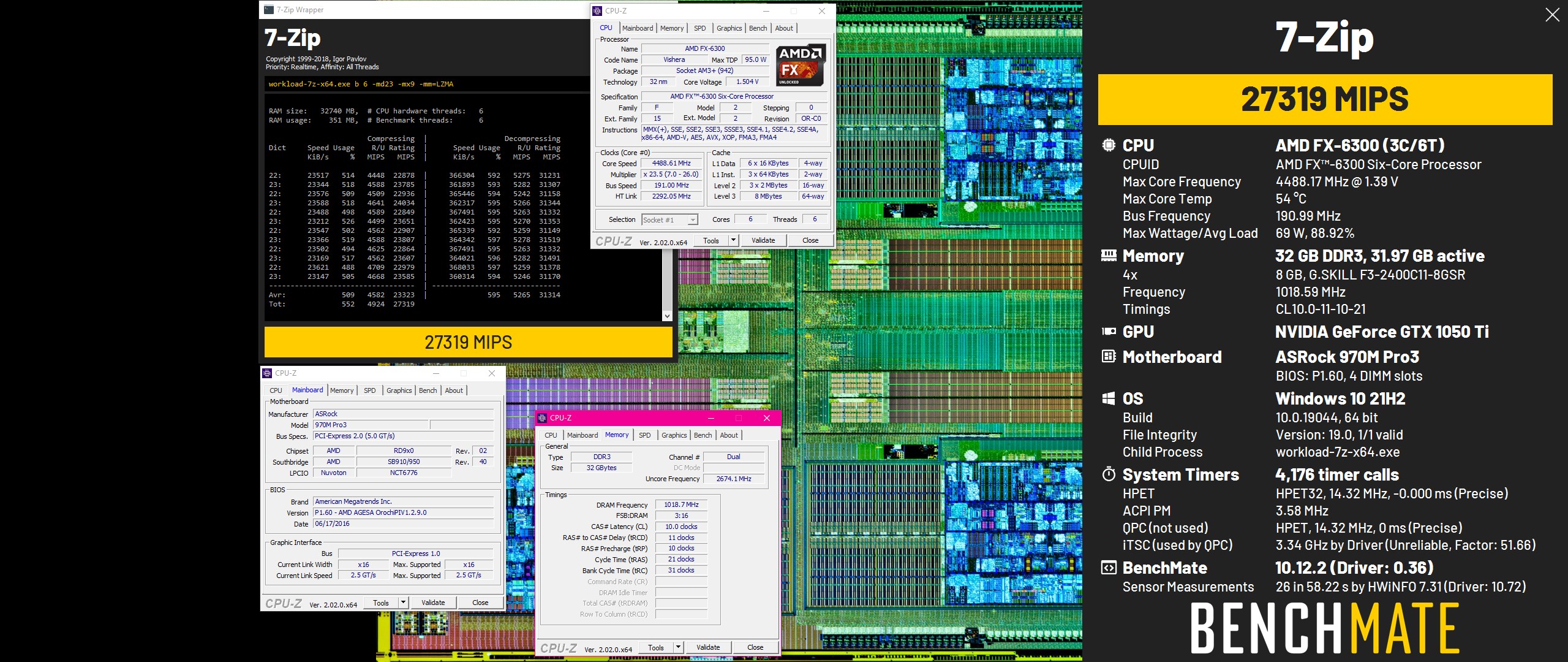The image size is (1568, 662).
Task: Select Bench tab in the pink CPU-Z window
Action: click(703, 435)
